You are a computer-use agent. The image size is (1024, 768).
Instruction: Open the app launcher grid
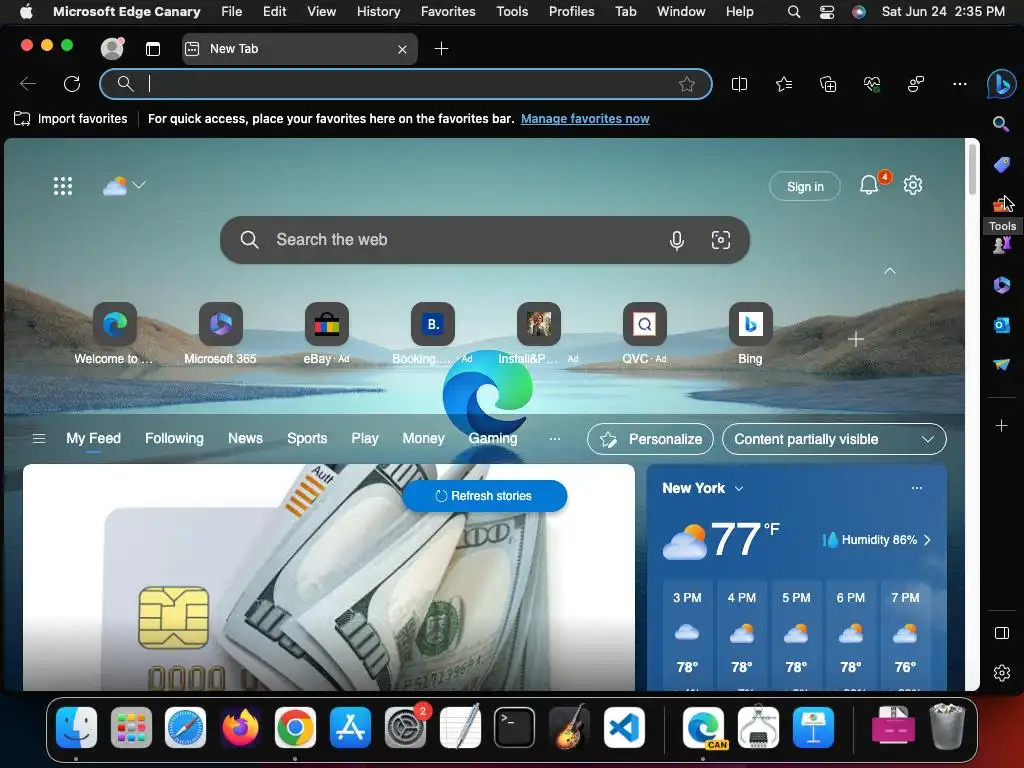(63, 186)
